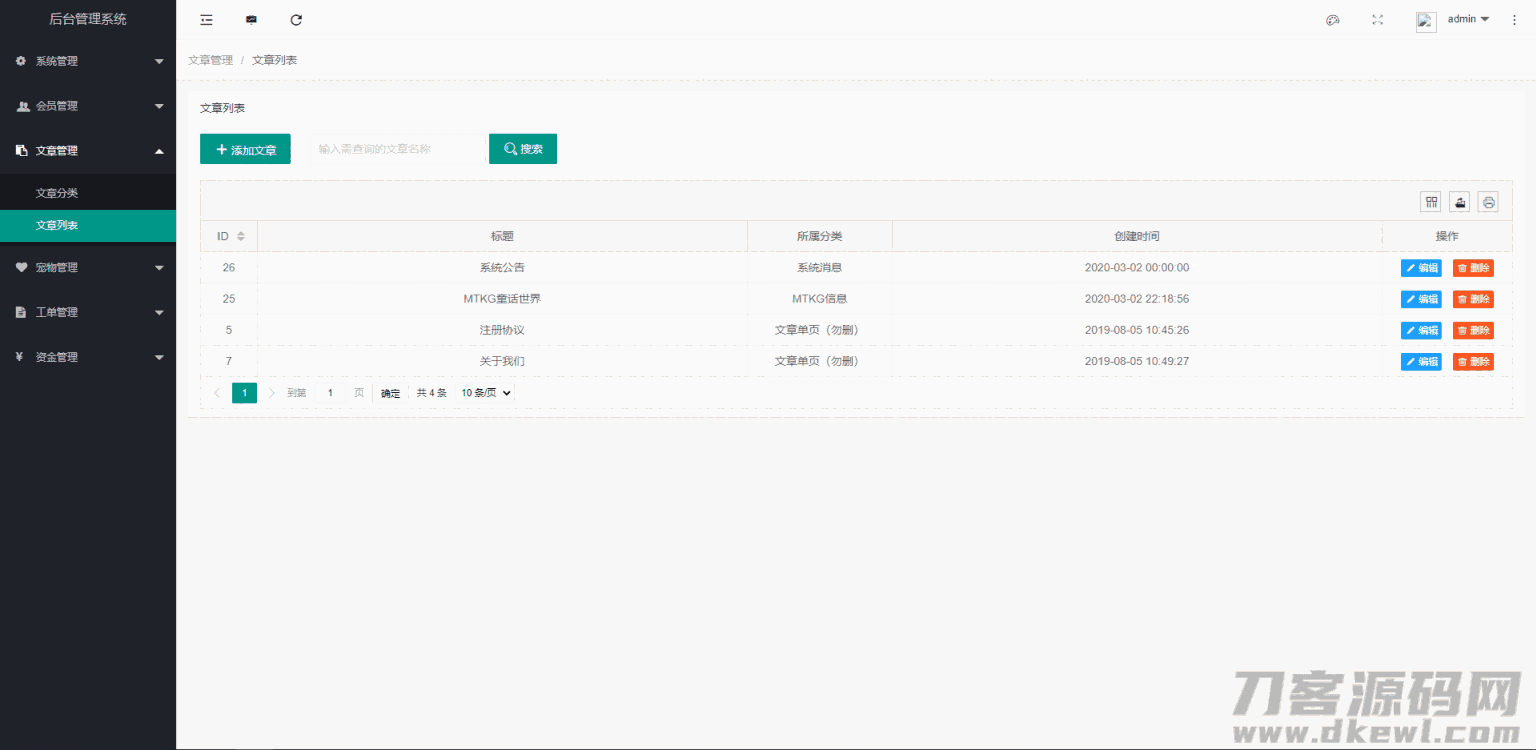Open the admin user dropdown

1467,20
